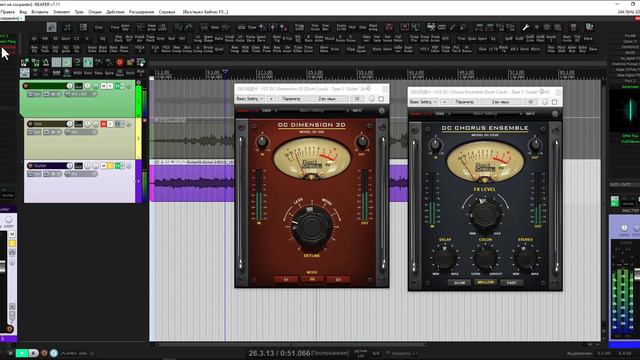Open Basic Setting preset dropdown in Dimension 3D window
Viewport: 640px width, 360px height.
(x=250, y=99)
